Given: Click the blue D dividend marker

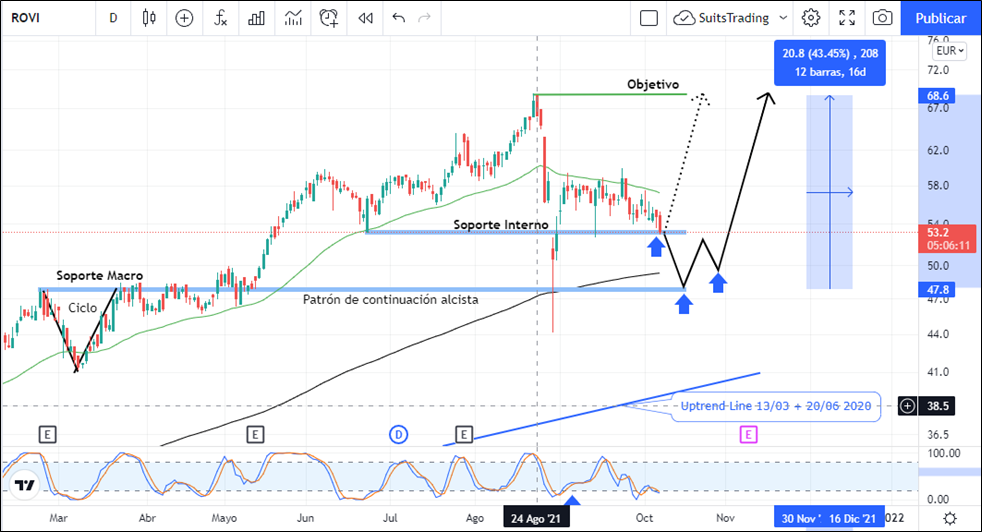Looking at the screenshot, I should coord(398,434).
